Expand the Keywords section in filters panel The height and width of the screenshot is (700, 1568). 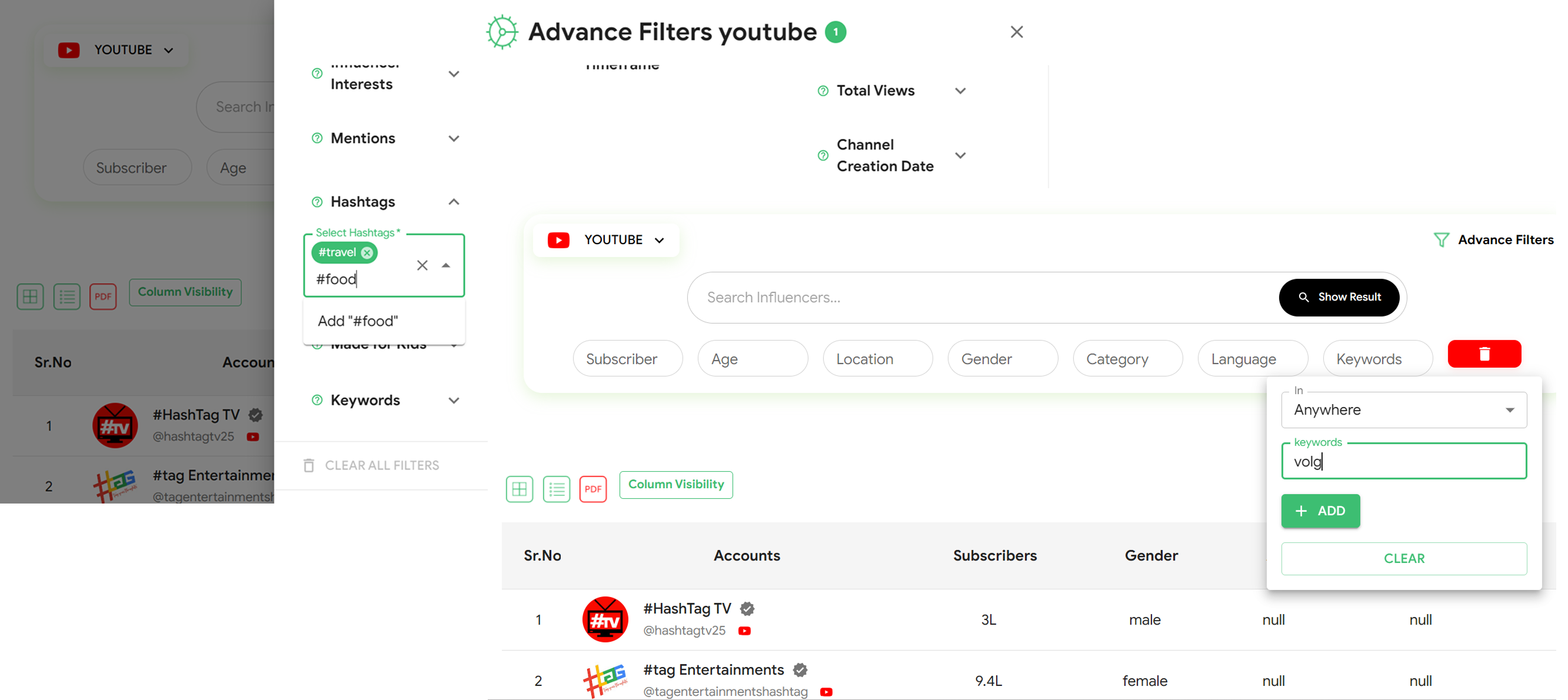pyautogui.click(x=454, y=400)
